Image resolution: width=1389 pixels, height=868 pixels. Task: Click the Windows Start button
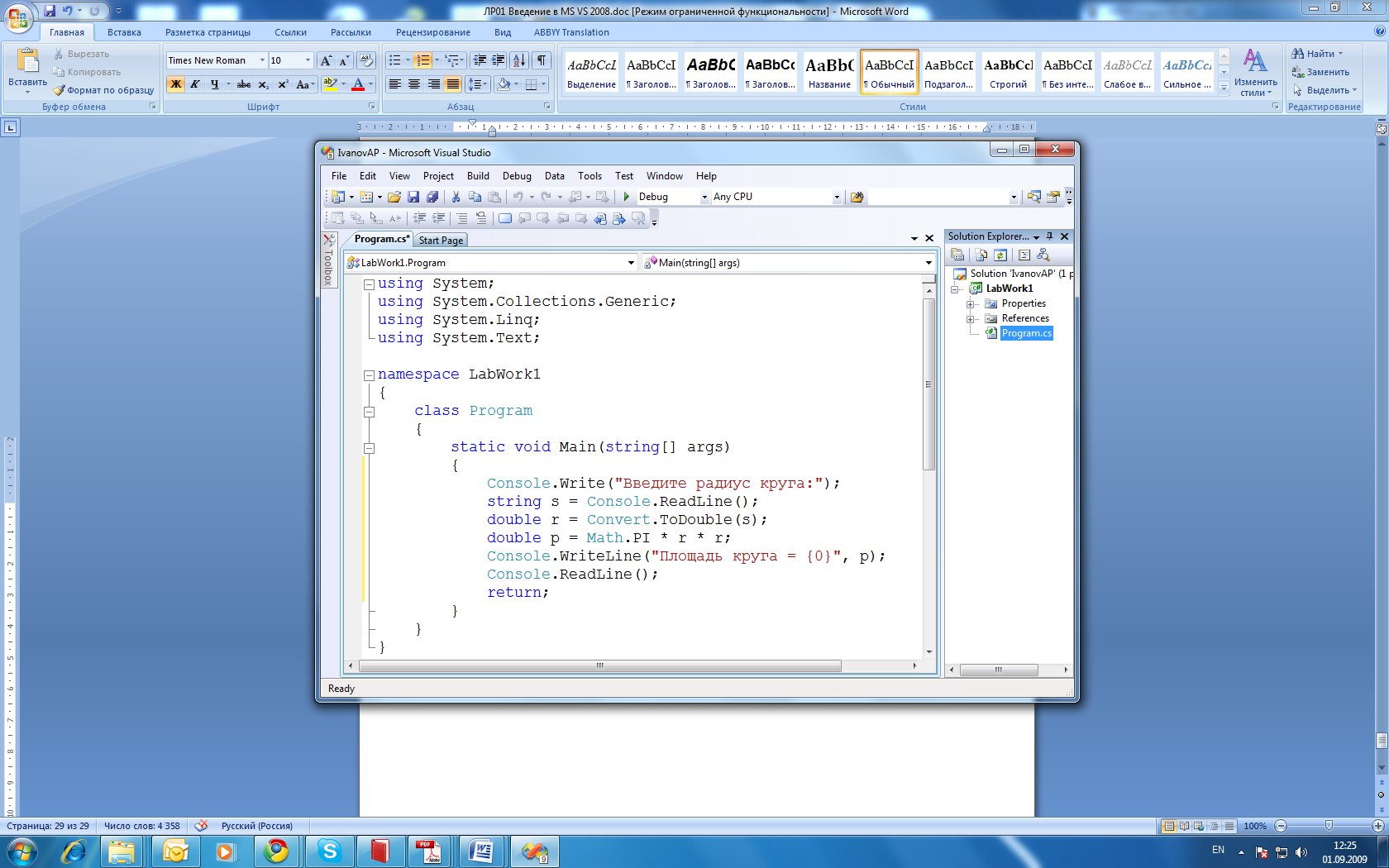point(22,851)
